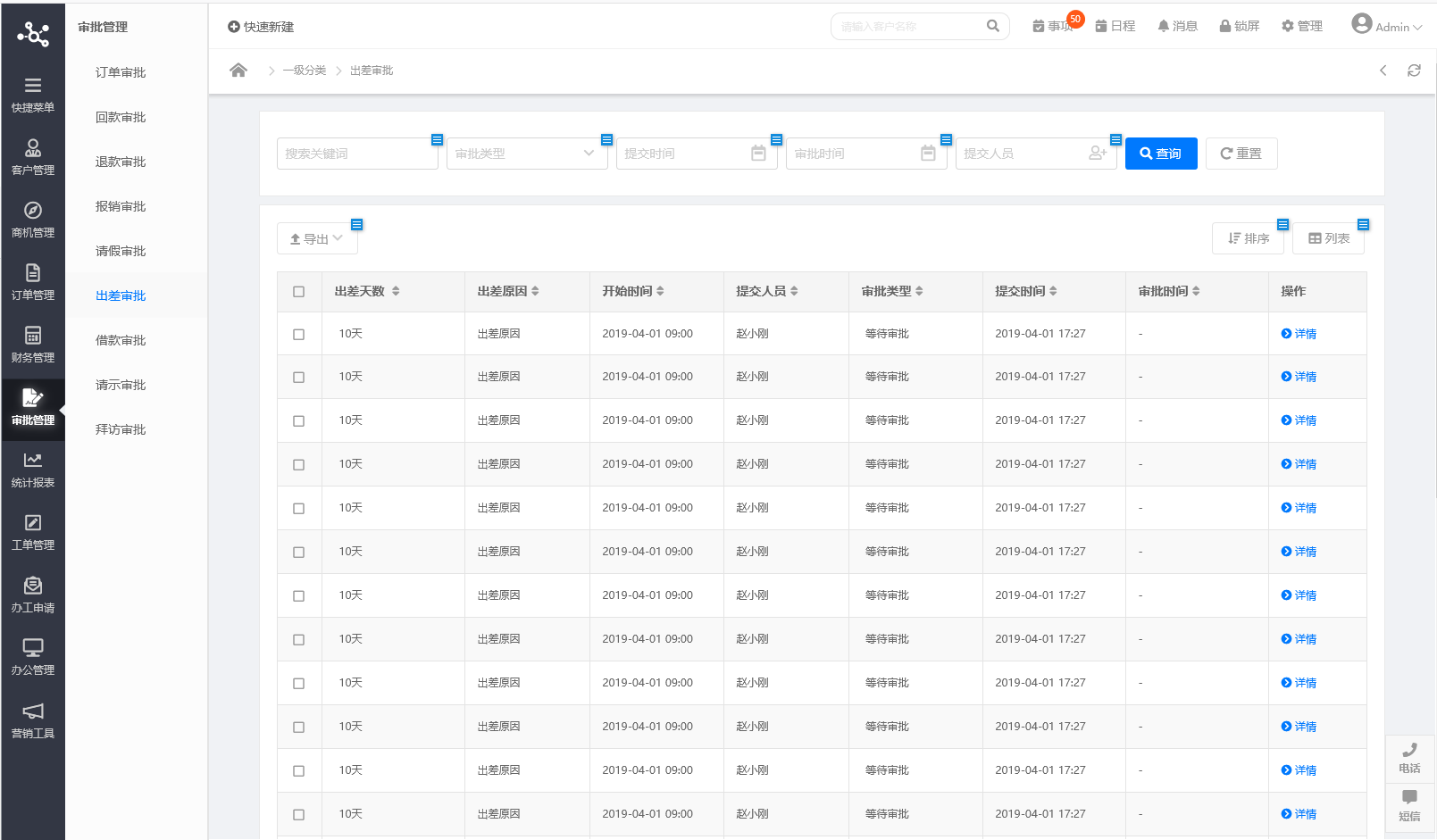The image size is (1437, 840).
Task: Open 消息 bell notifications
Action: [1177, 26]
